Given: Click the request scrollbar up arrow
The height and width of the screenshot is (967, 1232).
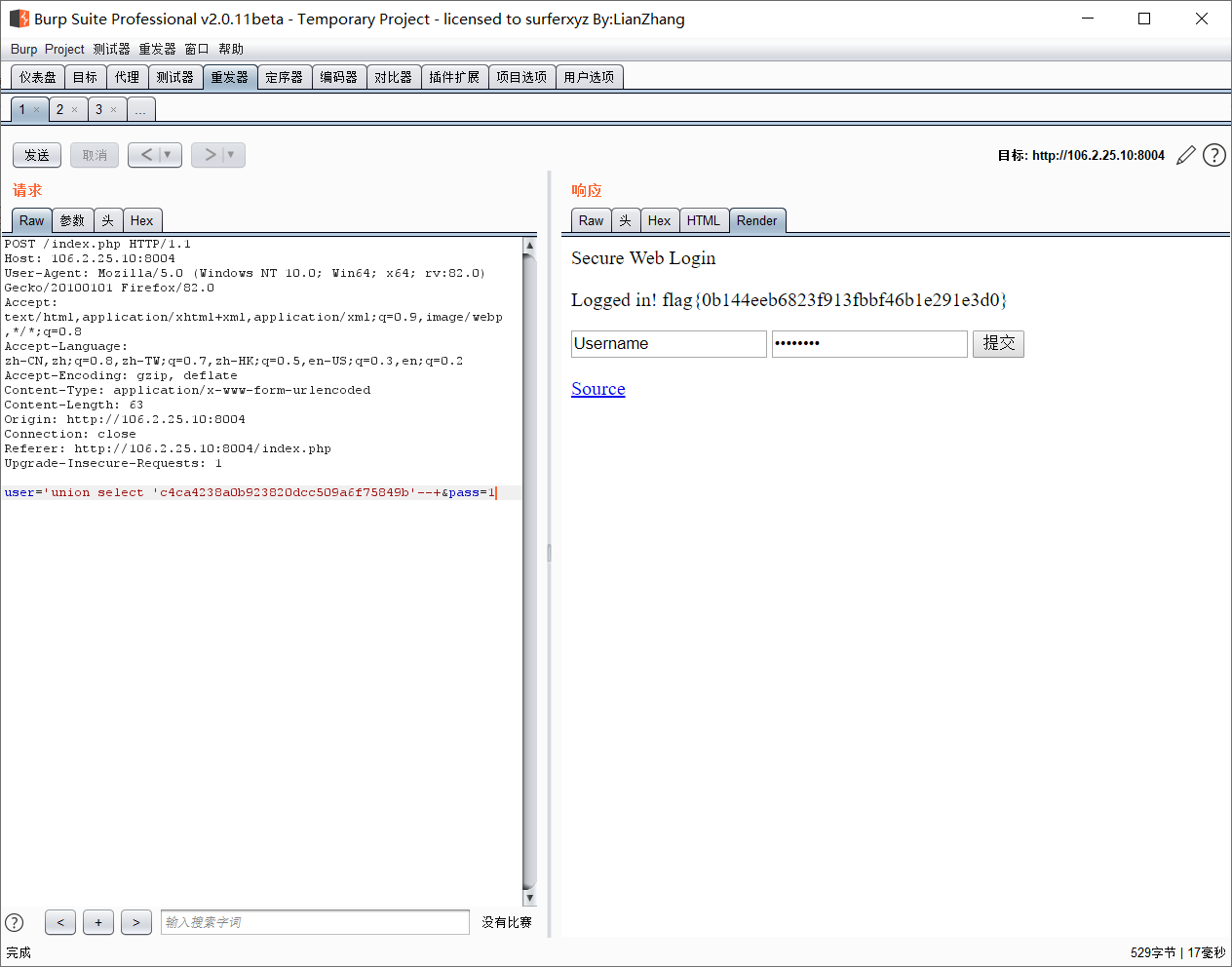Looking at the screenshot, I should click(529, 246).
